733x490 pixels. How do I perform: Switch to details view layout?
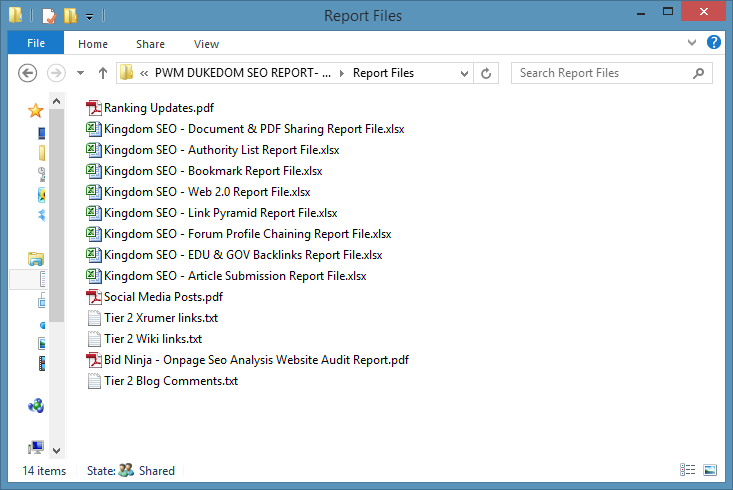click(687, 470)
